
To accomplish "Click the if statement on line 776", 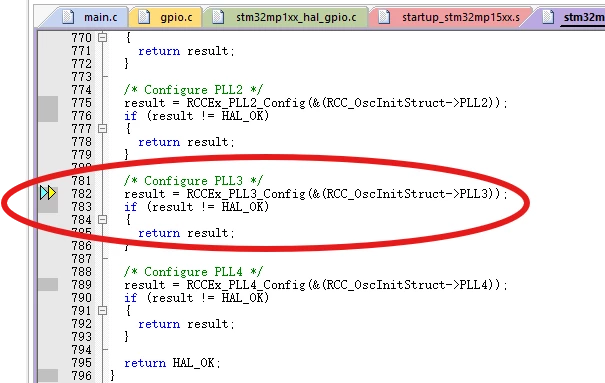I will click(196, 116).
